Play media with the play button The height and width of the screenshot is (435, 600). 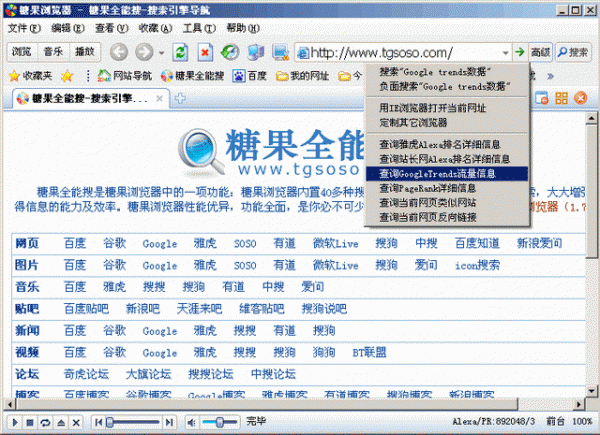pos(15,422)
